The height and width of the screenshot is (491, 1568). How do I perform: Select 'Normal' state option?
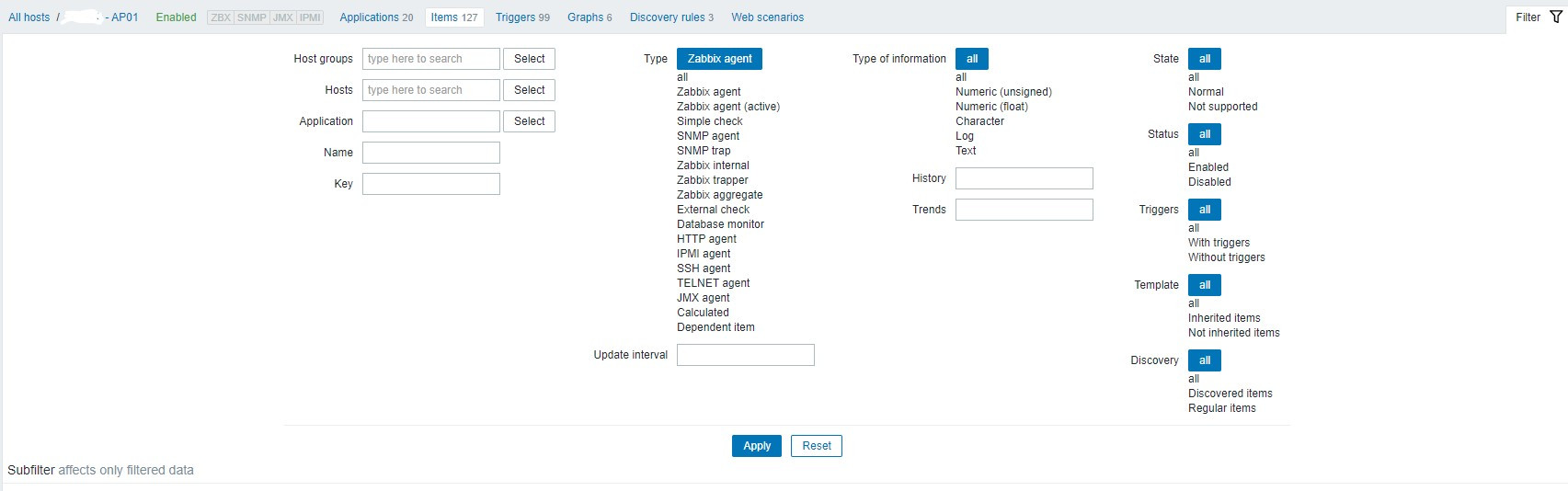click(x=1206, y=92)
